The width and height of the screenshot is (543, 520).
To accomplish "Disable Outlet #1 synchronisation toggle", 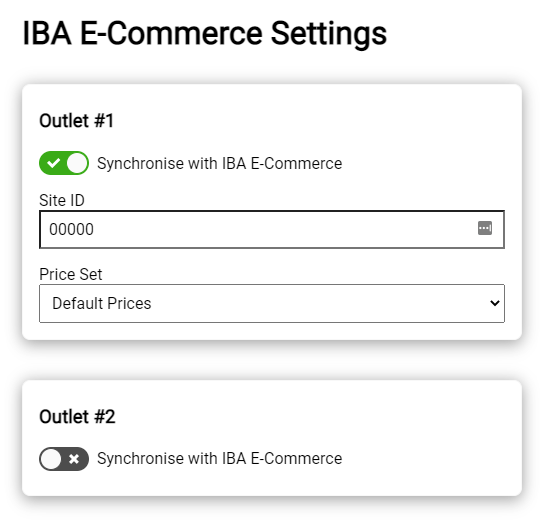I will [x=64, y=163].
